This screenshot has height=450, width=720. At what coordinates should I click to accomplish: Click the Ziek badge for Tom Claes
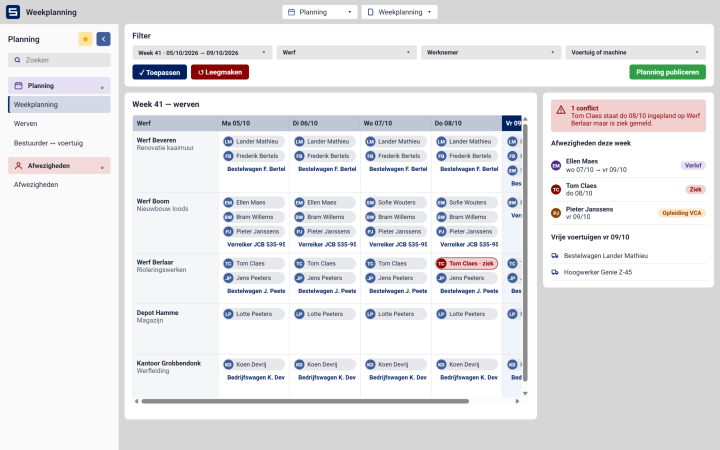[x=695, y=189]
